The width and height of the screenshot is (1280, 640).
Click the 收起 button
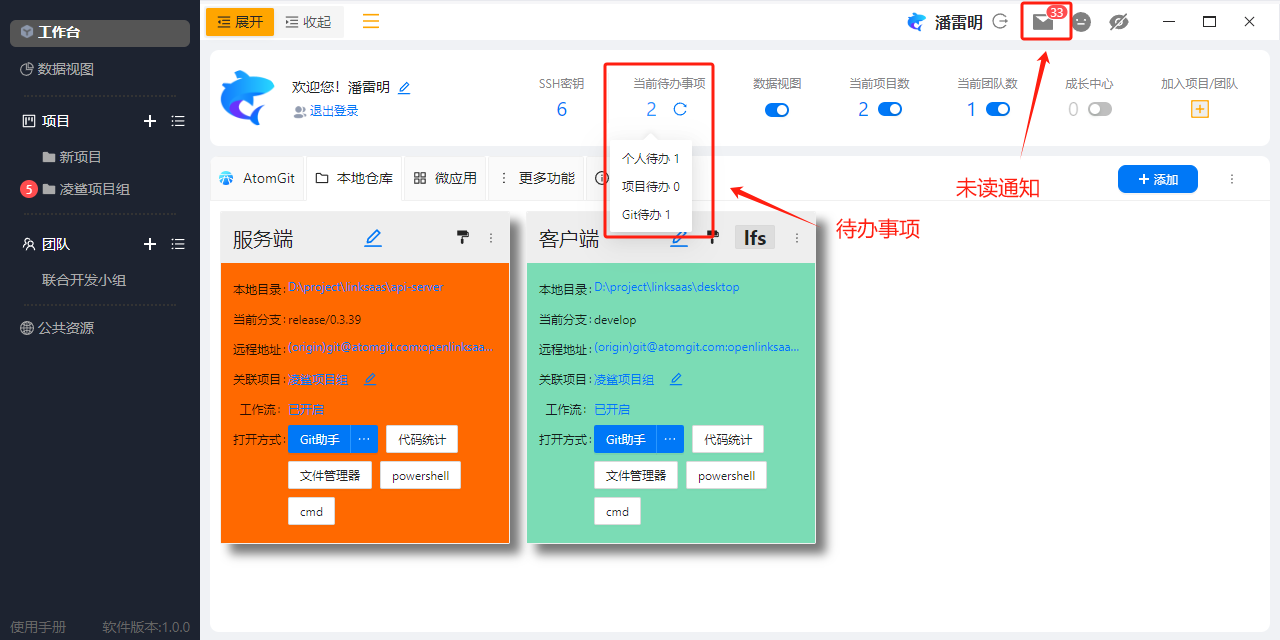tap(308, 22)
